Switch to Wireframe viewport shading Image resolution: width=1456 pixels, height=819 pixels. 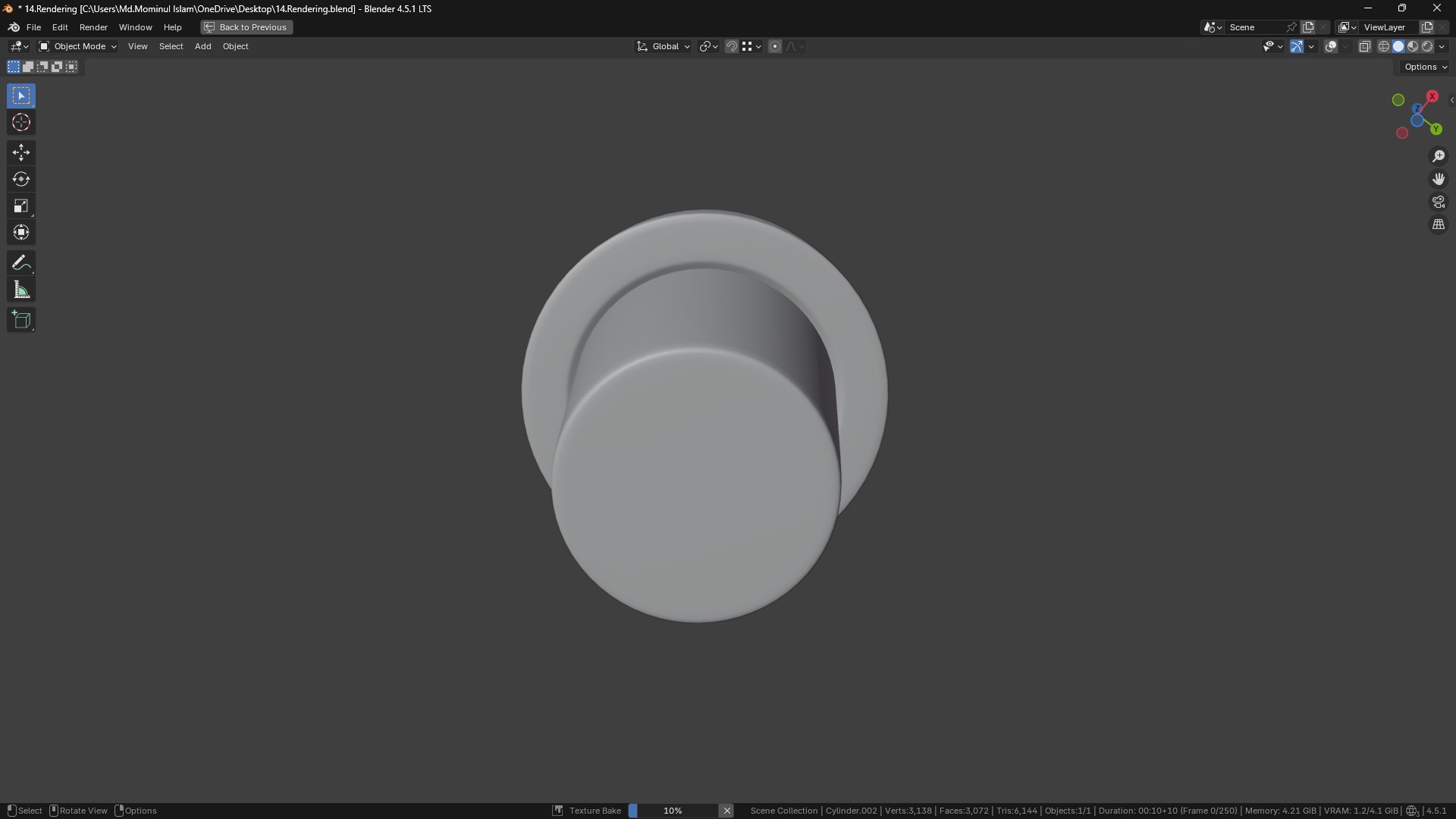[x=1384, y=47]
